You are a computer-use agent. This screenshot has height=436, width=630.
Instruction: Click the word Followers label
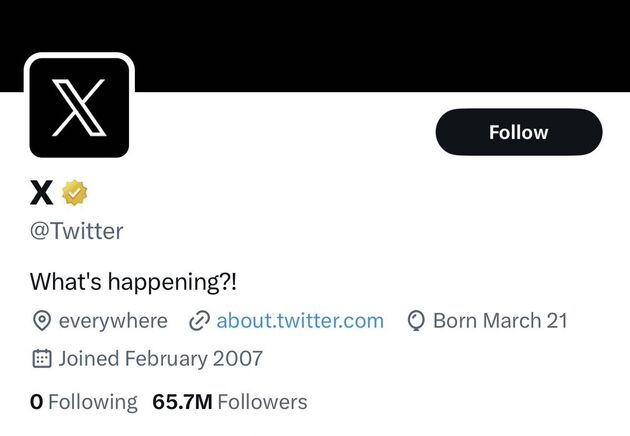[262, 401]
